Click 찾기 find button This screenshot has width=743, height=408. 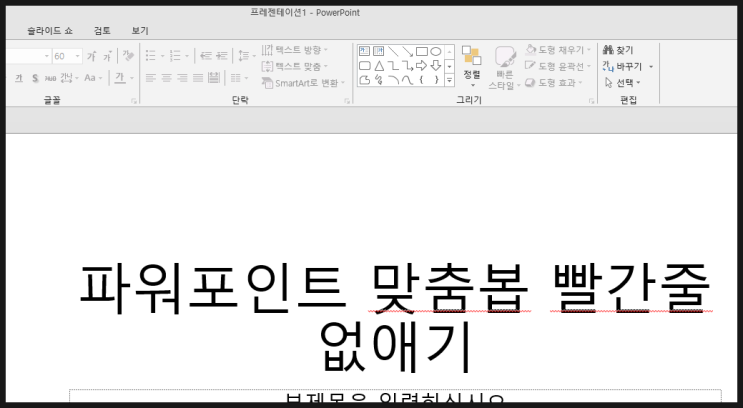click(618, 50)
